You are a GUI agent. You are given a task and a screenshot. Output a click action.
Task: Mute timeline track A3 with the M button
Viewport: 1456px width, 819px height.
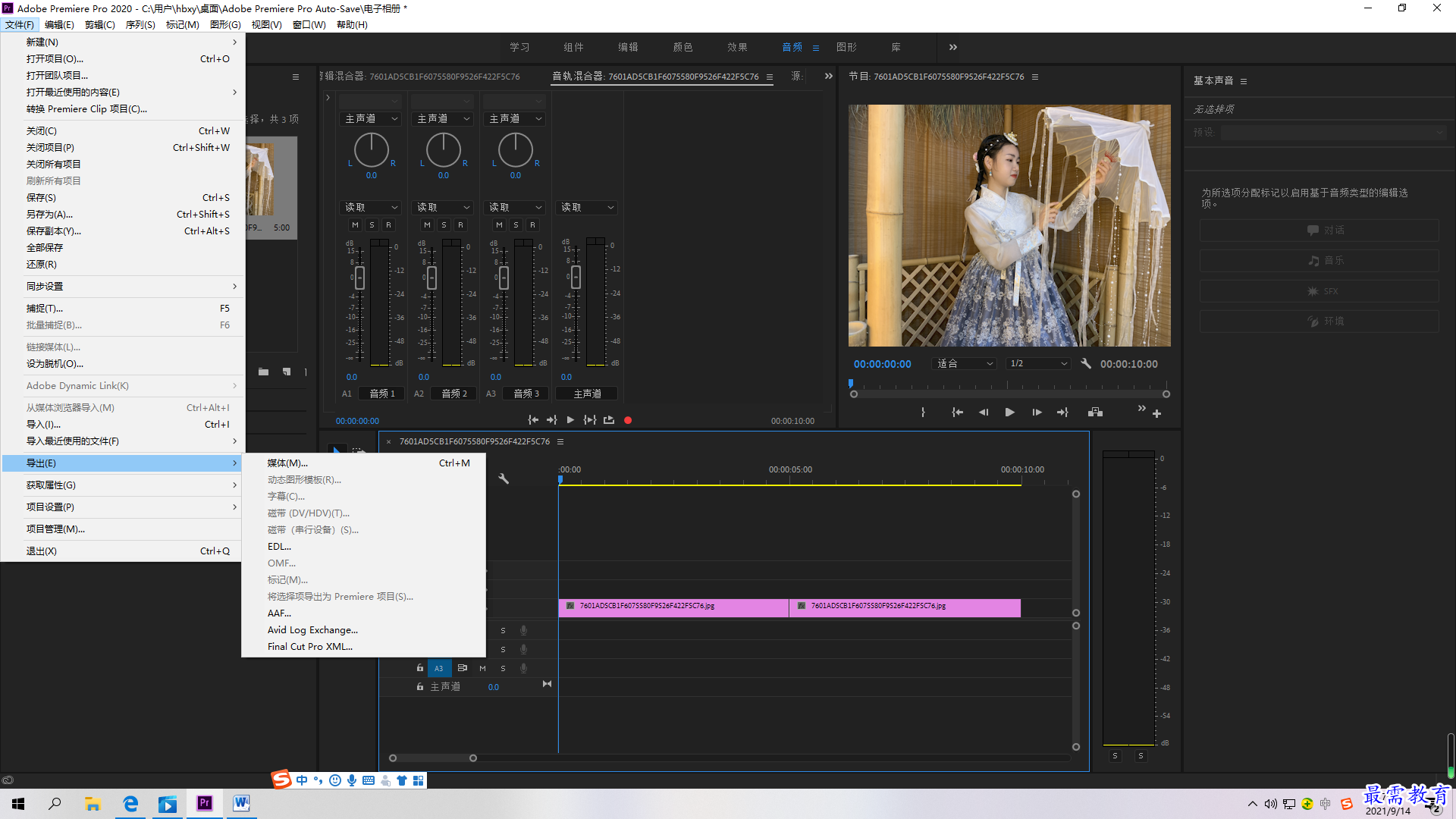(482, 668)
